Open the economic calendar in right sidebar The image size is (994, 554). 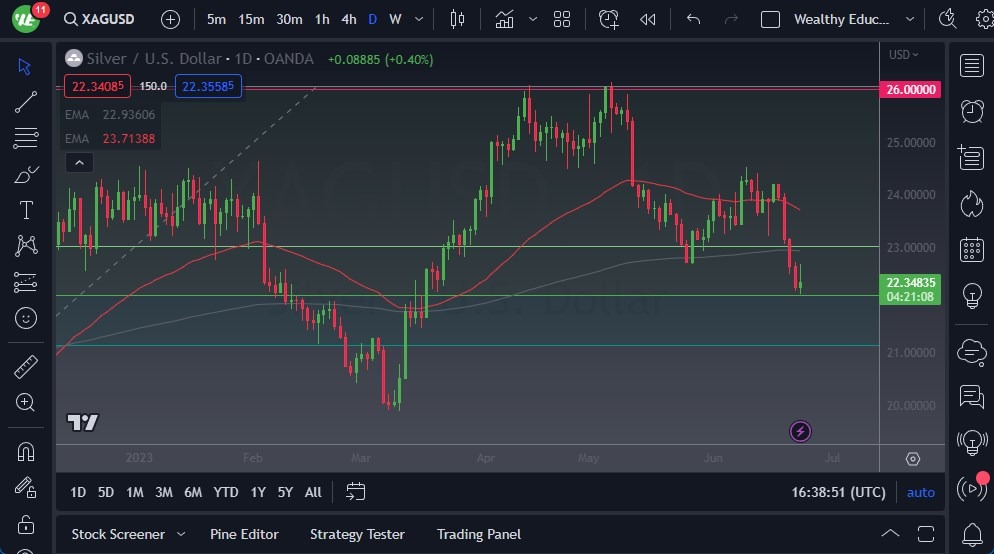971,249
